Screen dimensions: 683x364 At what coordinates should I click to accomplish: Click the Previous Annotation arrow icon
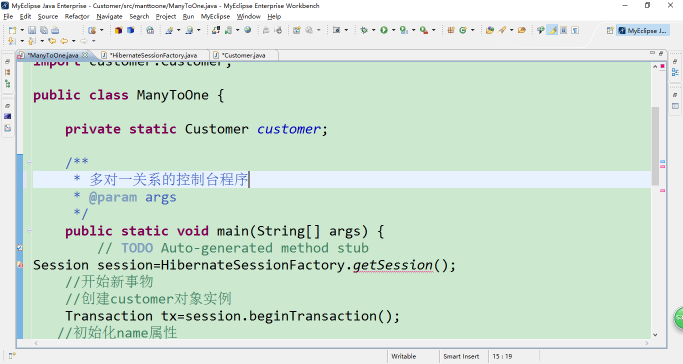pyautogui.click(x=32, y=41)
